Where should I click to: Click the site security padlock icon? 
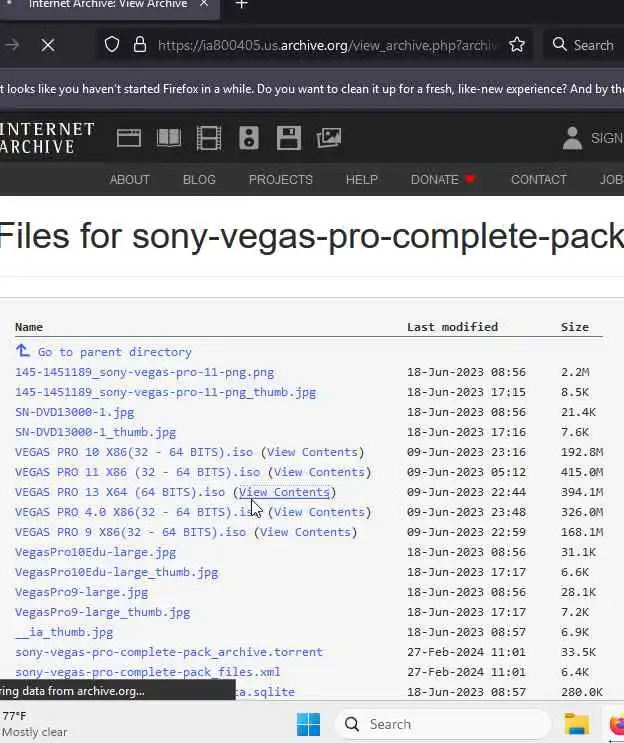pos(139,45)
